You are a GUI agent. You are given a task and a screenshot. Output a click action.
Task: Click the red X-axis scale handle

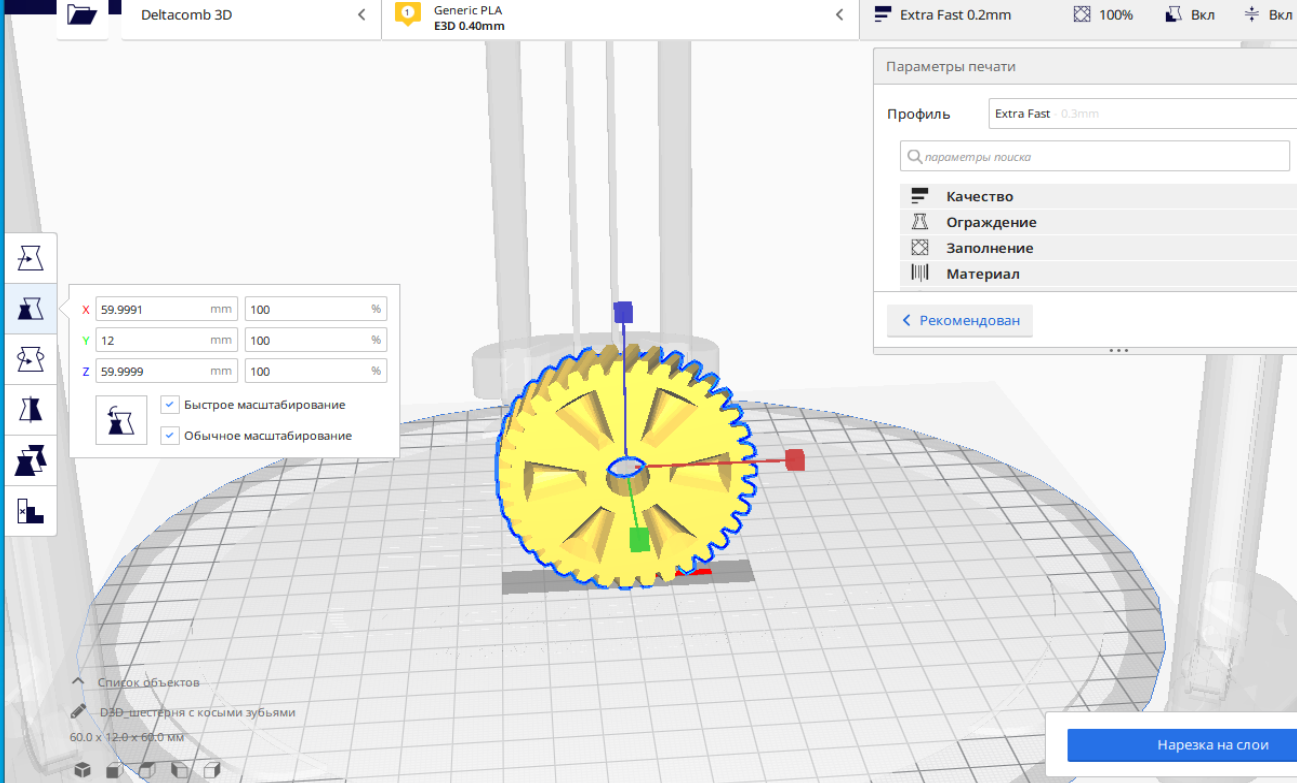click(795, 460)
